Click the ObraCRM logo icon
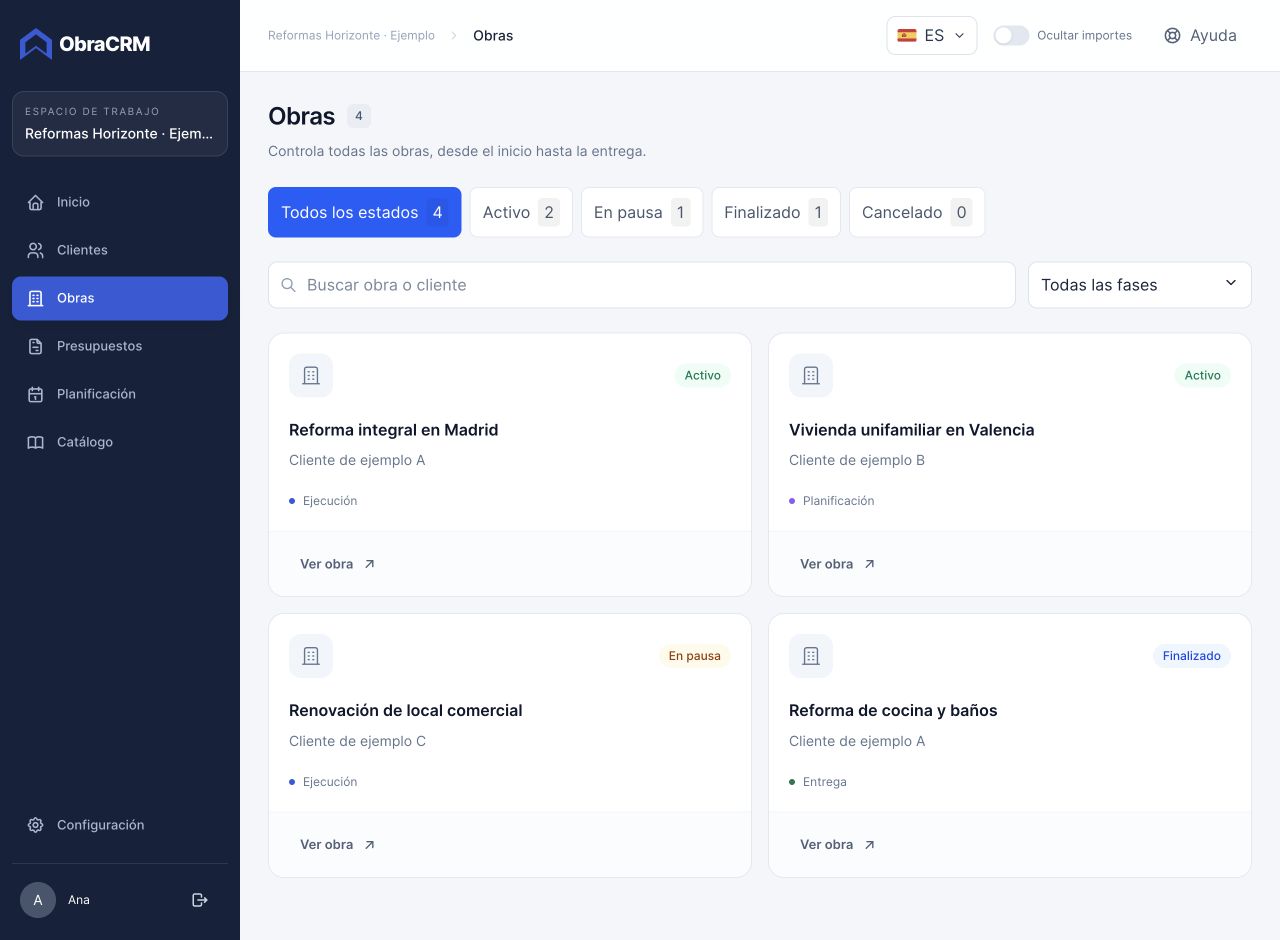The image size is (1280, 940). [36, 44]
